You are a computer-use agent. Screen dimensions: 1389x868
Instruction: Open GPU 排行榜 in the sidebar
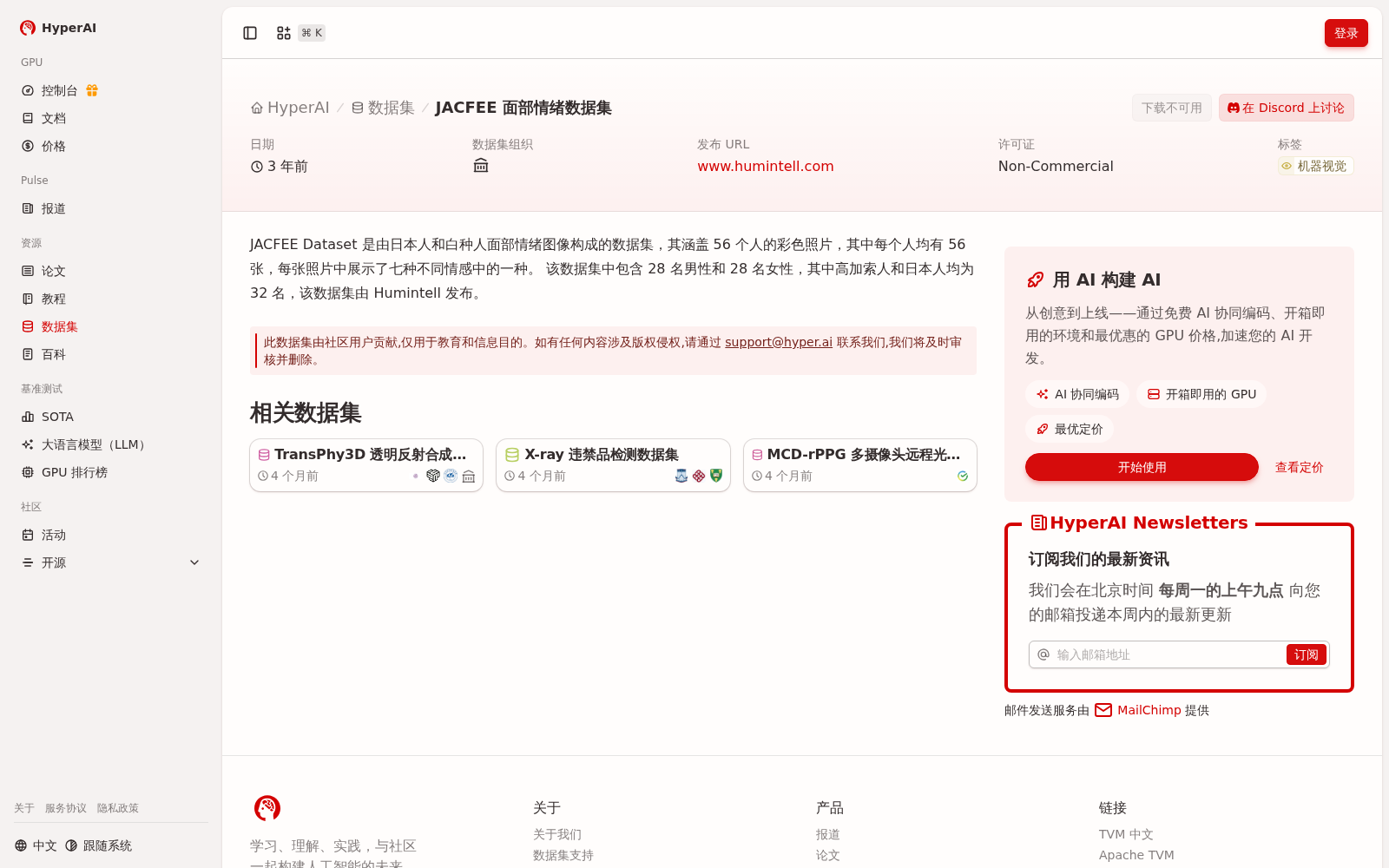(x=111, y=472)
